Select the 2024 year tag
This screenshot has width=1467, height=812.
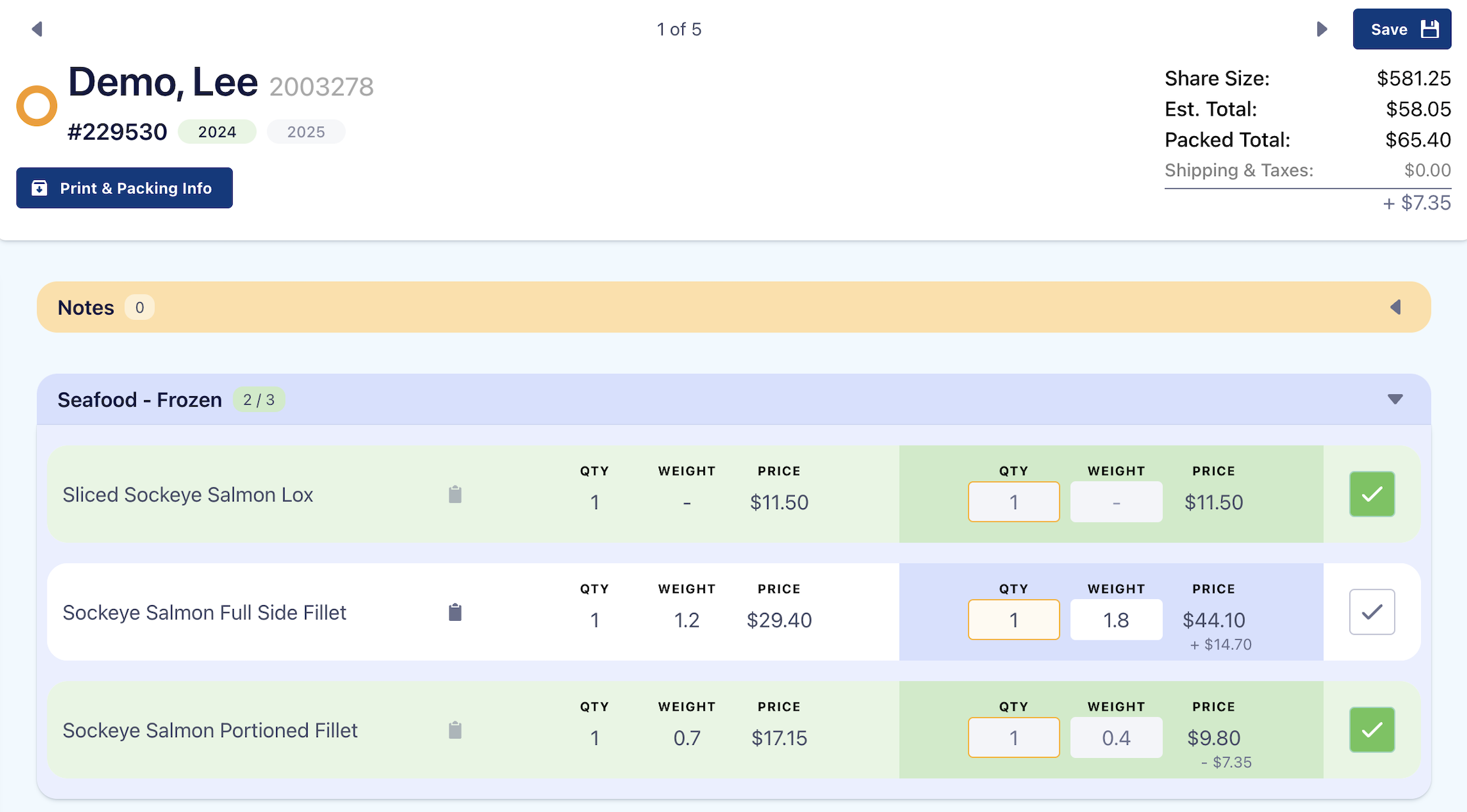pyautogui.click(x=217, y=132)
